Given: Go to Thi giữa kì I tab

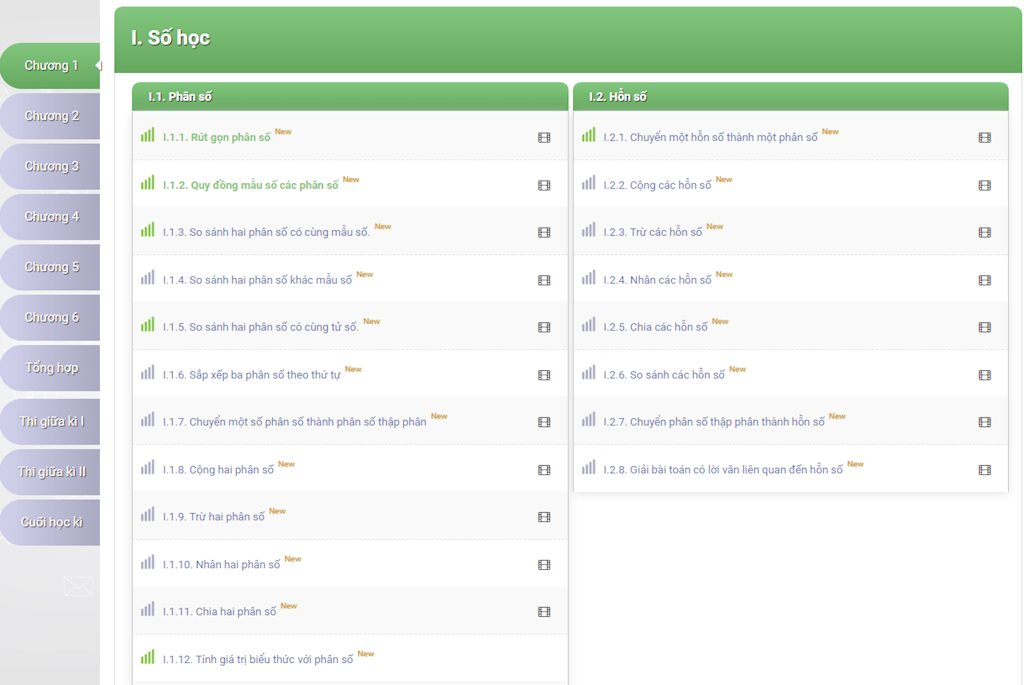Looking at the screenshot, I should [51, 421].
